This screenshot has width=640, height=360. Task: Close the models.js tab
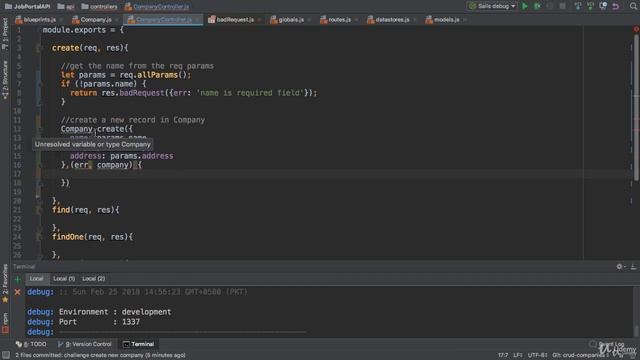coord(464,20)
